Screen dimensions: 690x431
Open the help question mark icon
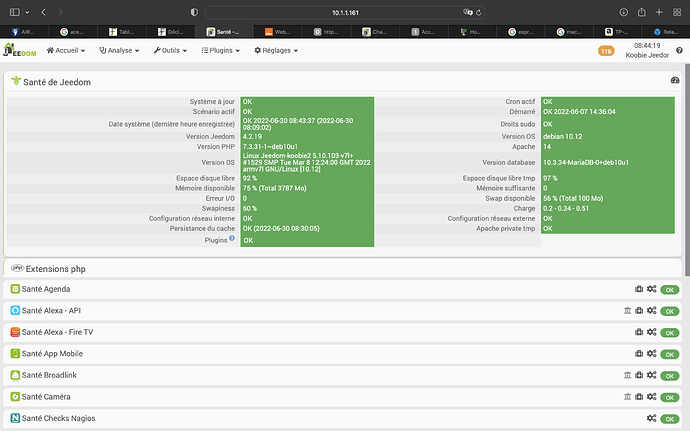pyautogui.click(x=679, y=51)
